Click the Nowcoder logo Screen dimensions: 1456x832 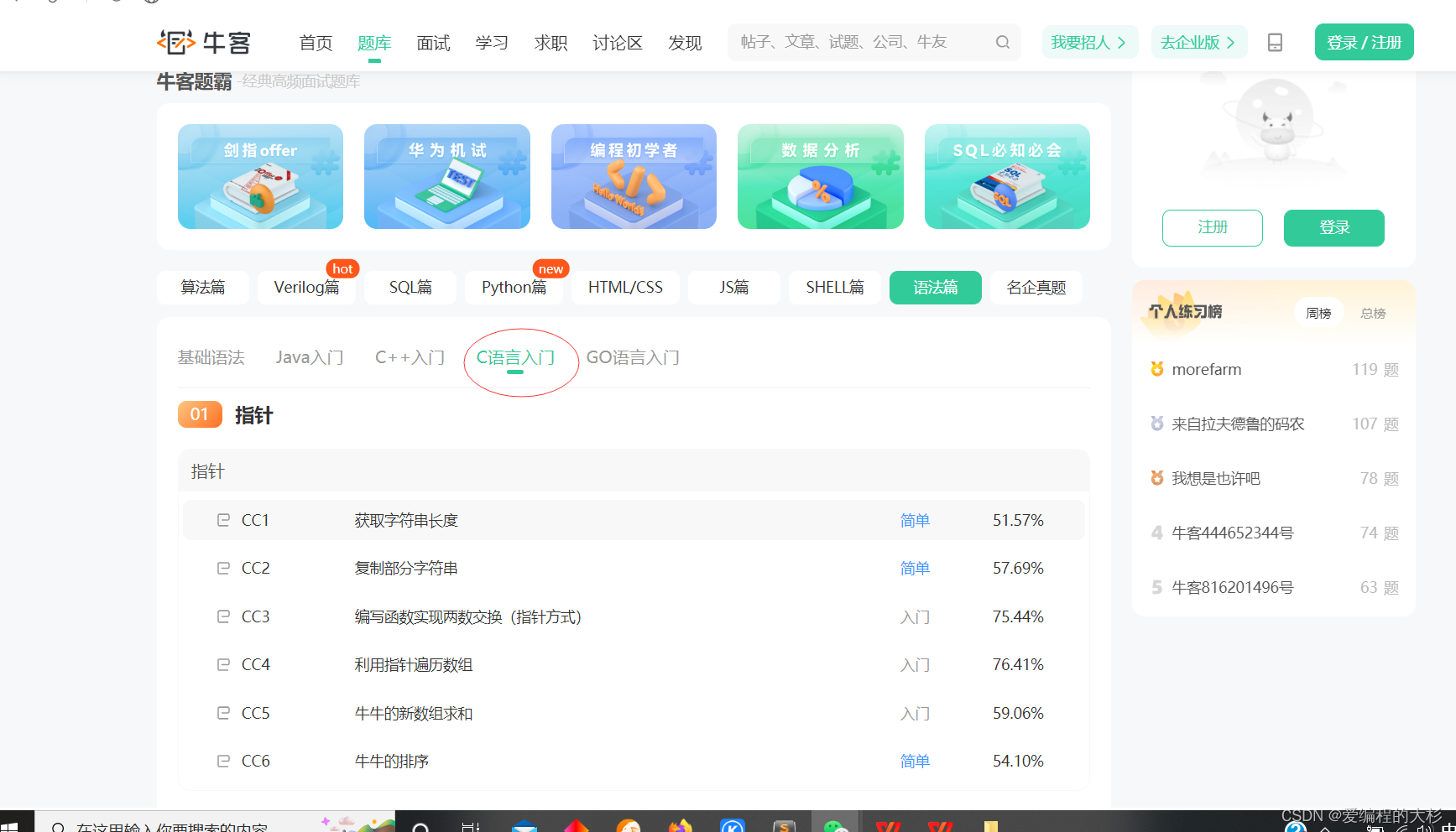pyautogui.click(x=204, y=42)
